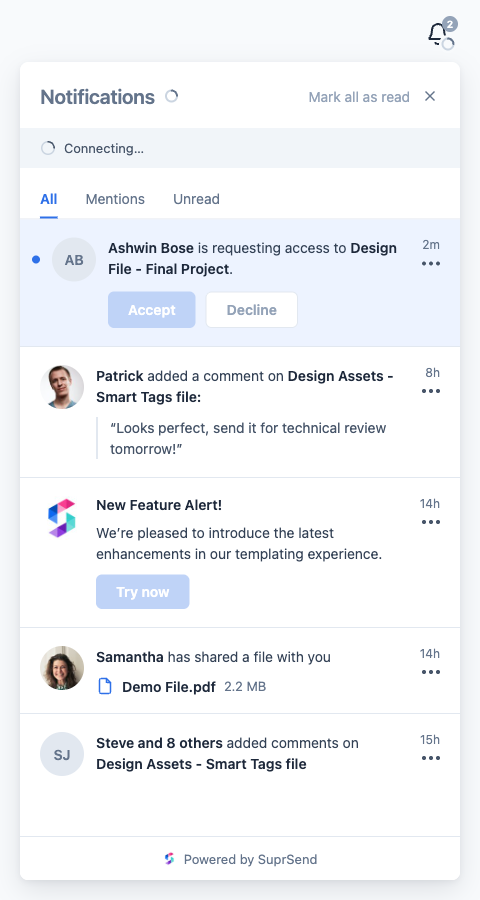Viewport: 480px width, 900px height.
Task: Click the loading spinner beside Notifications title
Action: click(171, 96)
